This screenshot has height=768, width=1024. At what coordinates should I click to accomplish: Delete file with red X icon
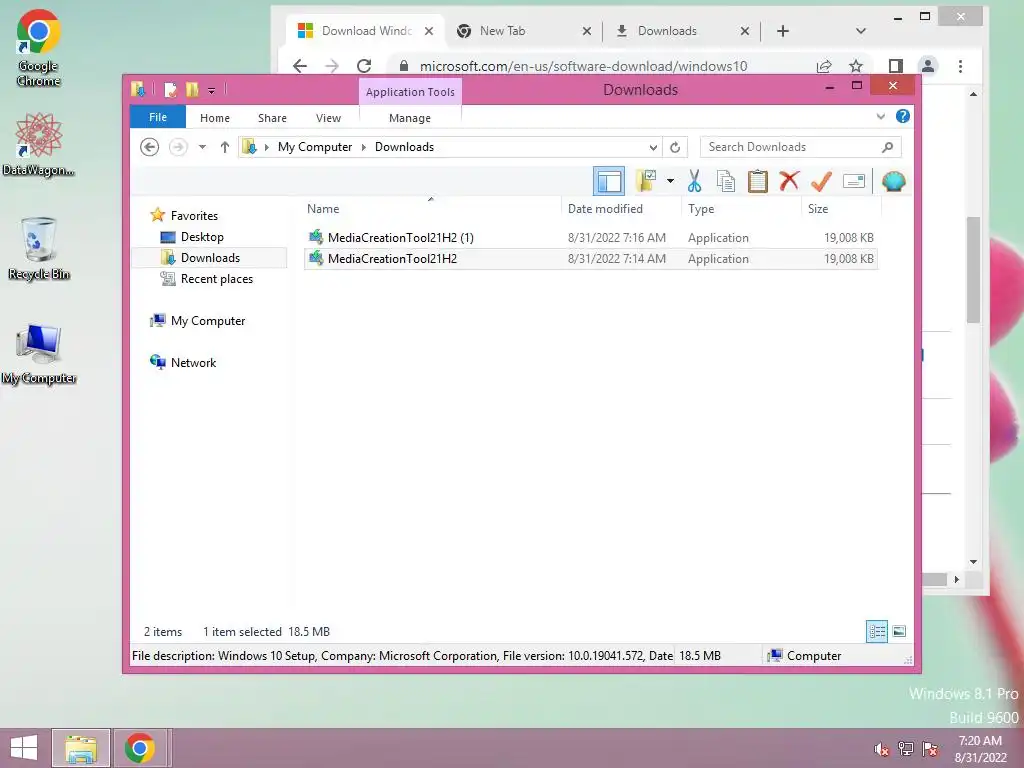(789, 181)
